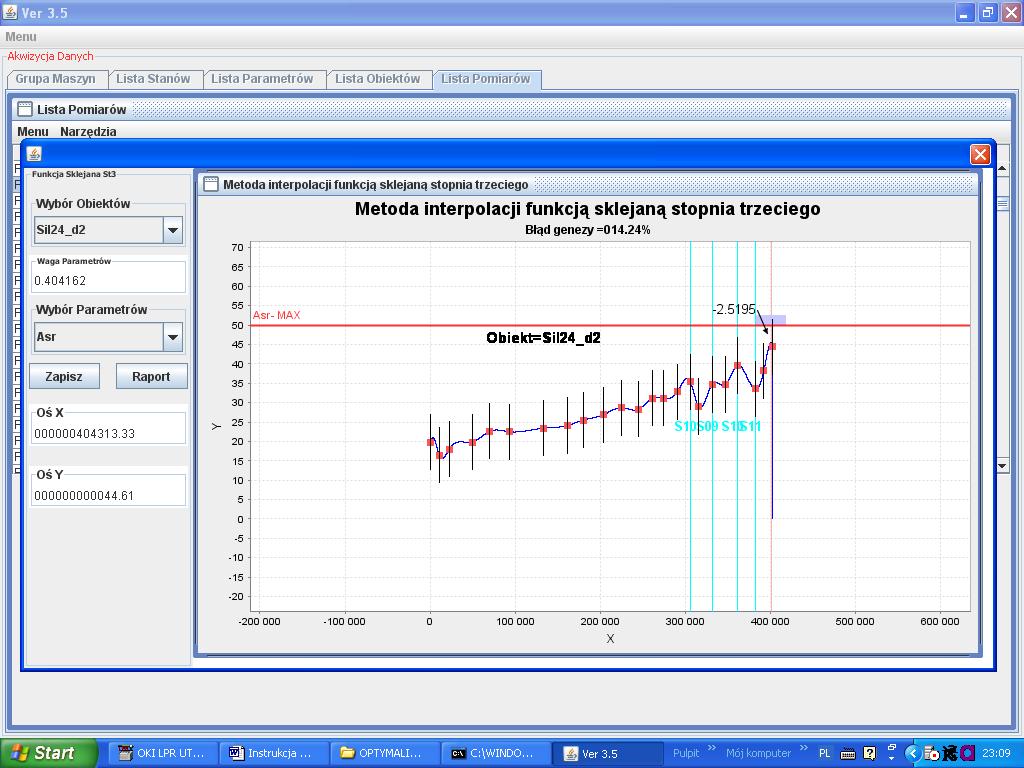Viewport: 1024px width, 768px height.
Task: Click the Lista Pomiarów scrollbar thumb
Action: click(1002, 204)
